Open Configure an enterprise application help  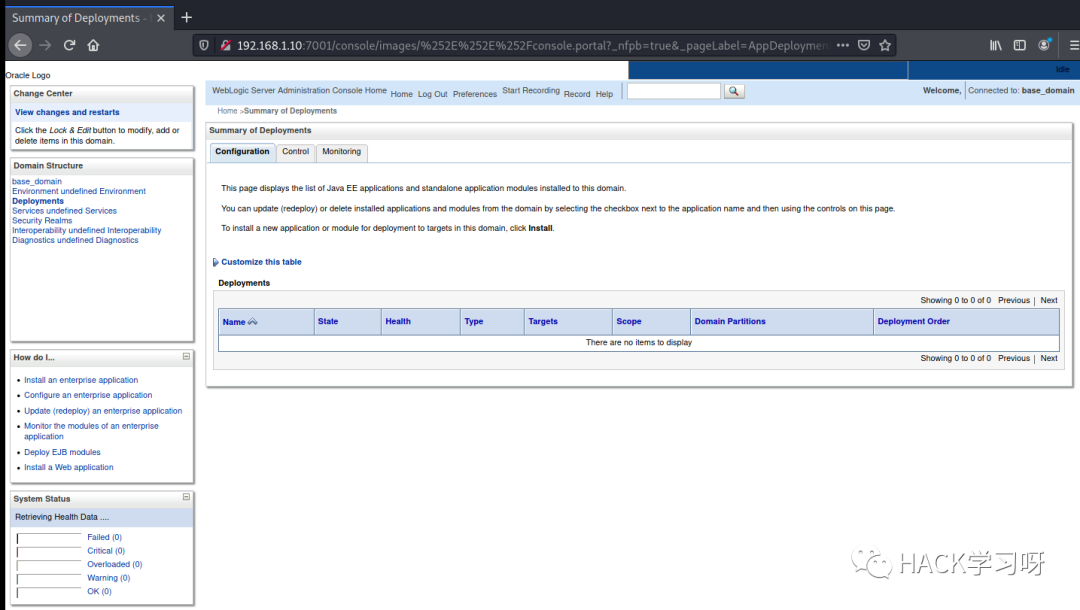88,395
